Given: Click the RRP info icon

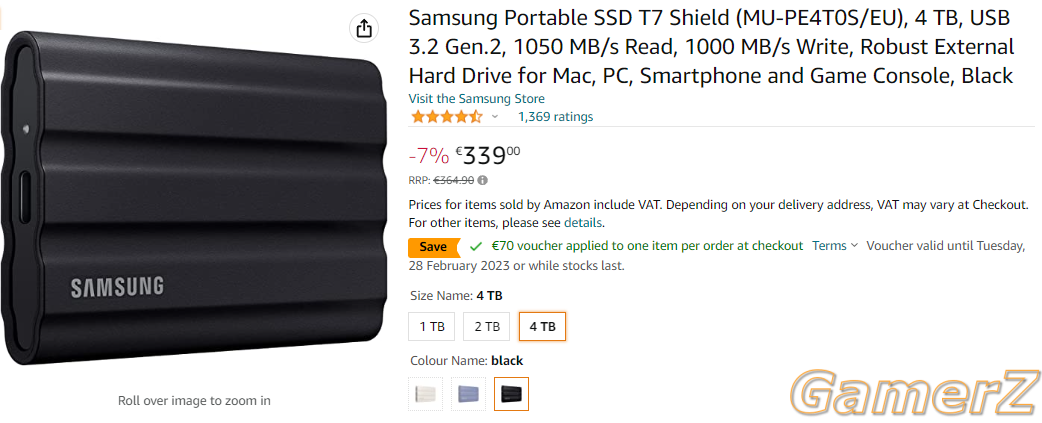Looking at the screenshot, I should (482, 180).
